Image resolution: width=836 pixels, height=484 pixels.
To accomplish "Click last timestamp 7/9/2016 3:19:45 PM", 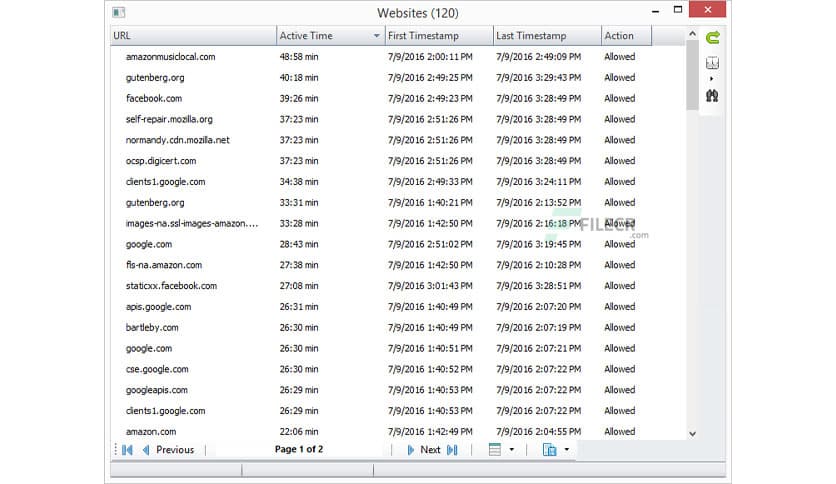I will click(x=538, y=244).
